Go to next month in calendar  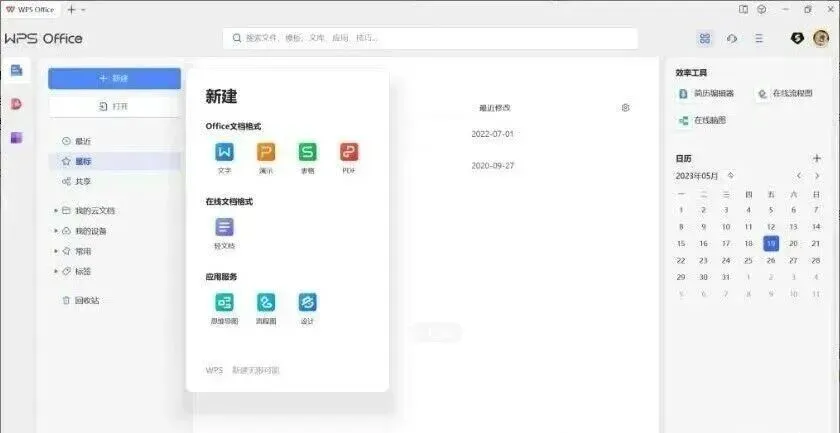point(817,176)
